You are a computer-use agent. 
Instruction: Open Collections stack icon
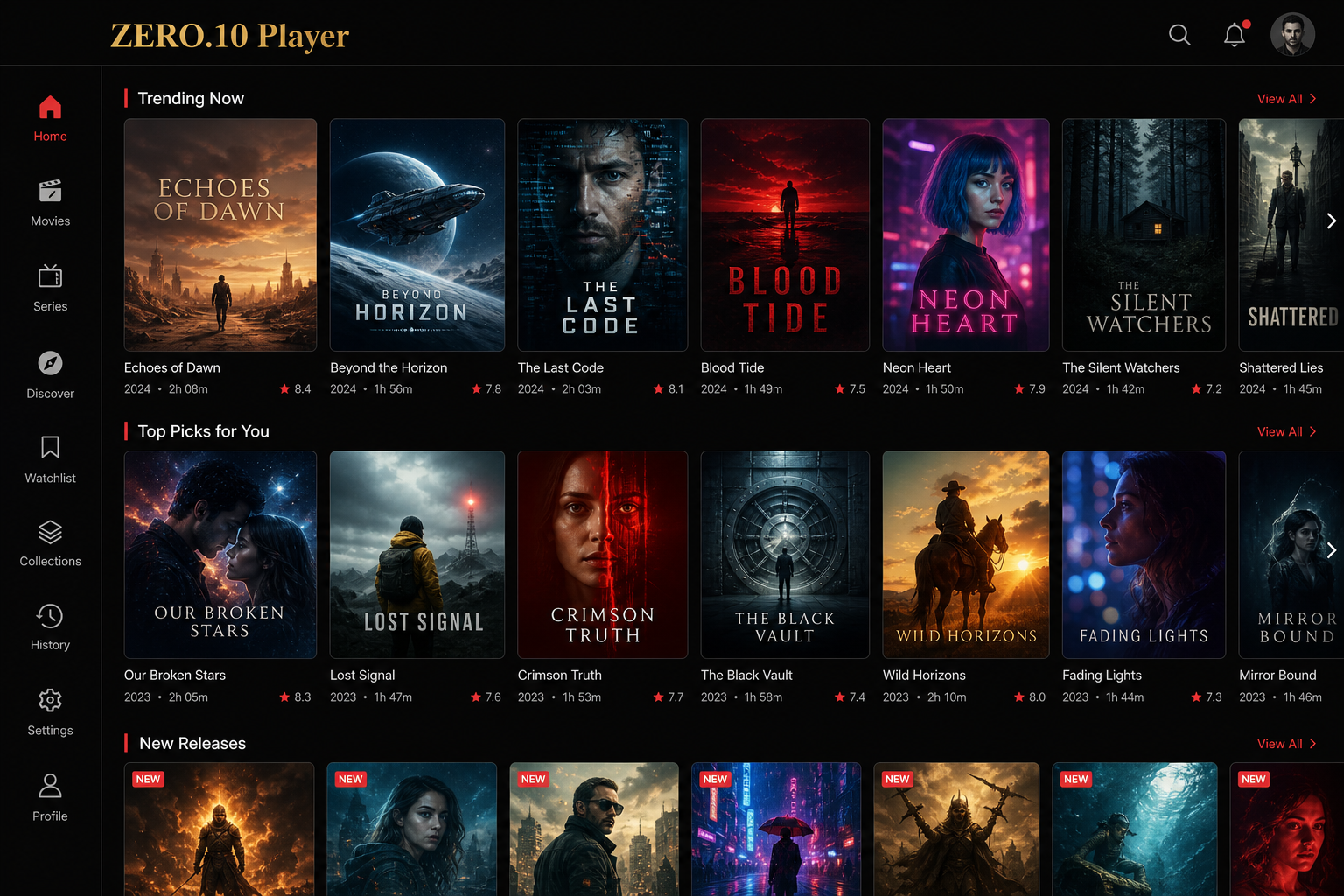[x=51, y=532]
